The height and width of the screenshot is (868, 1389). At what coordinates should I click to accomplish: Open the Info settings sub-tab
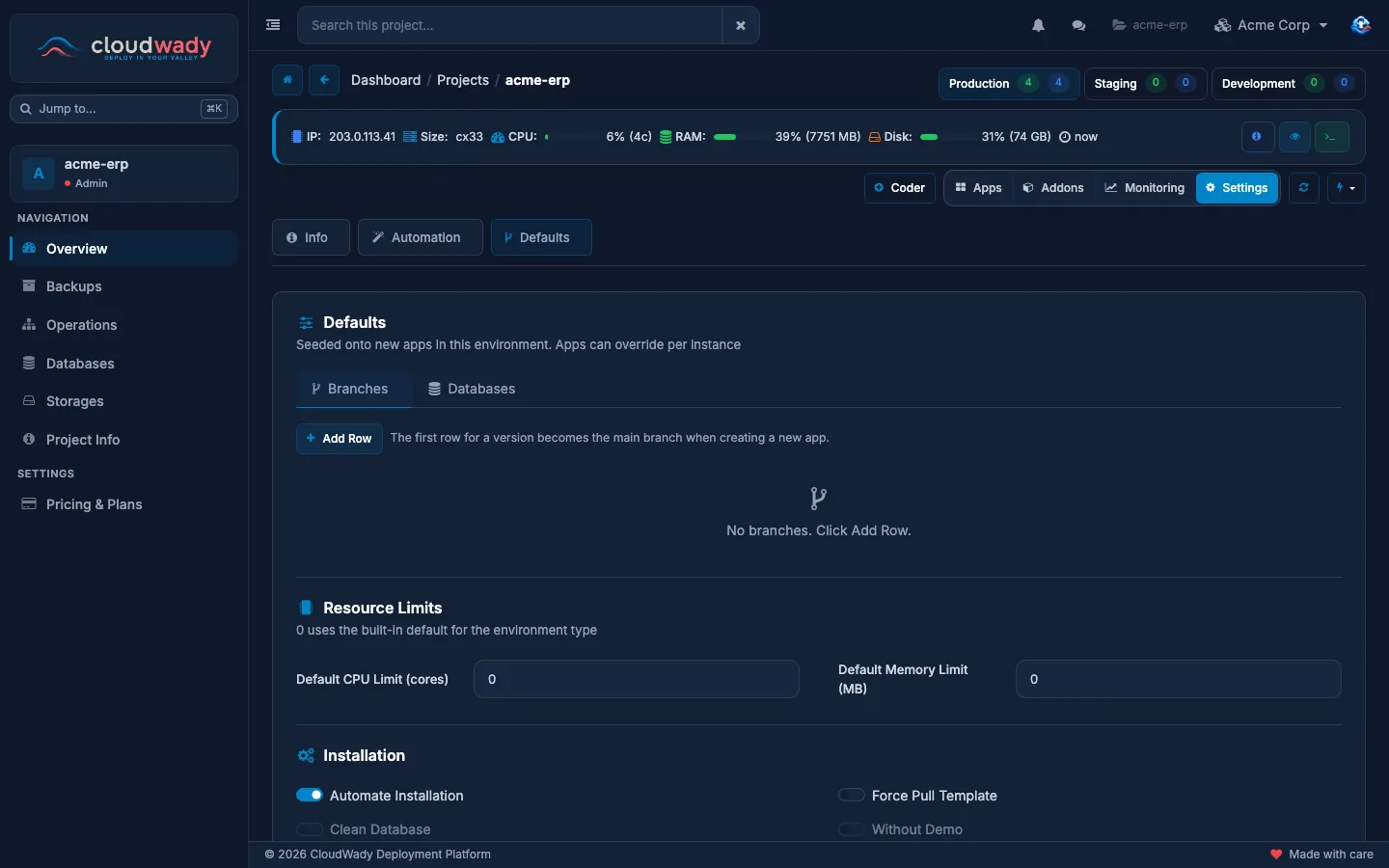(311, 237)
